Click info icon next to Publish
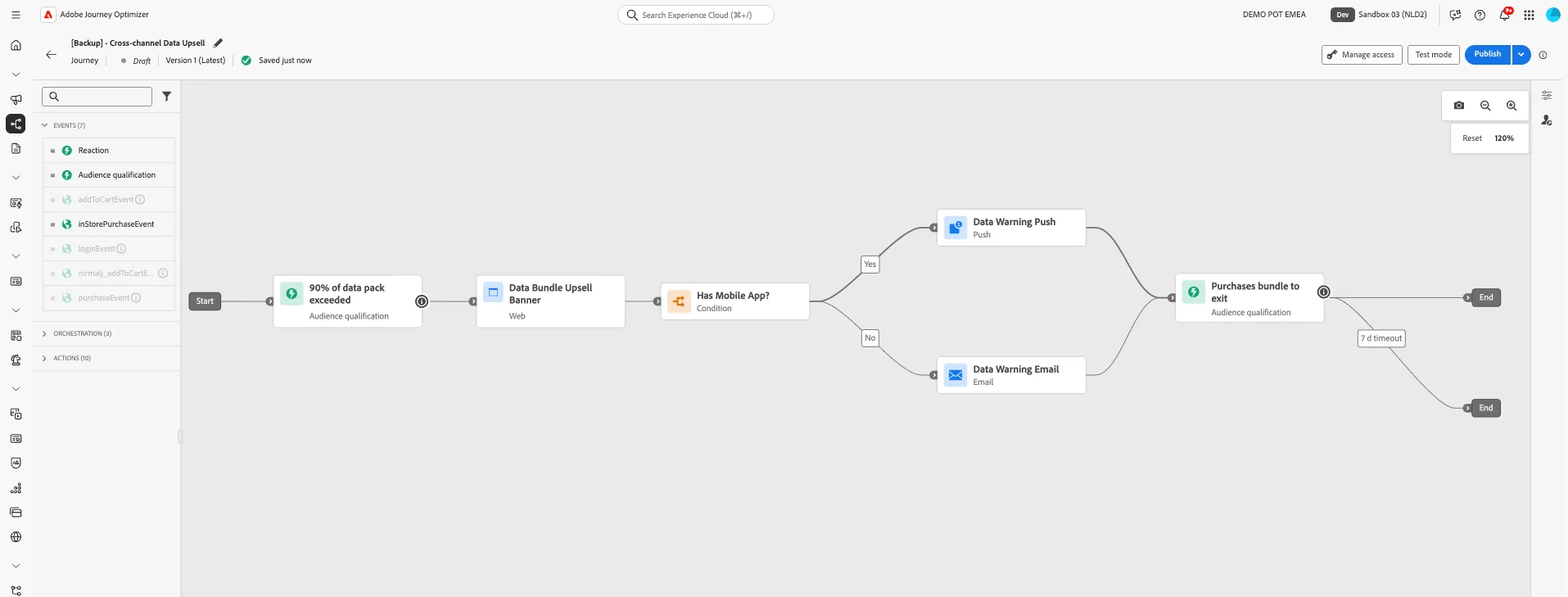This screenshot has width=1568, height=597. (1543, 55)
